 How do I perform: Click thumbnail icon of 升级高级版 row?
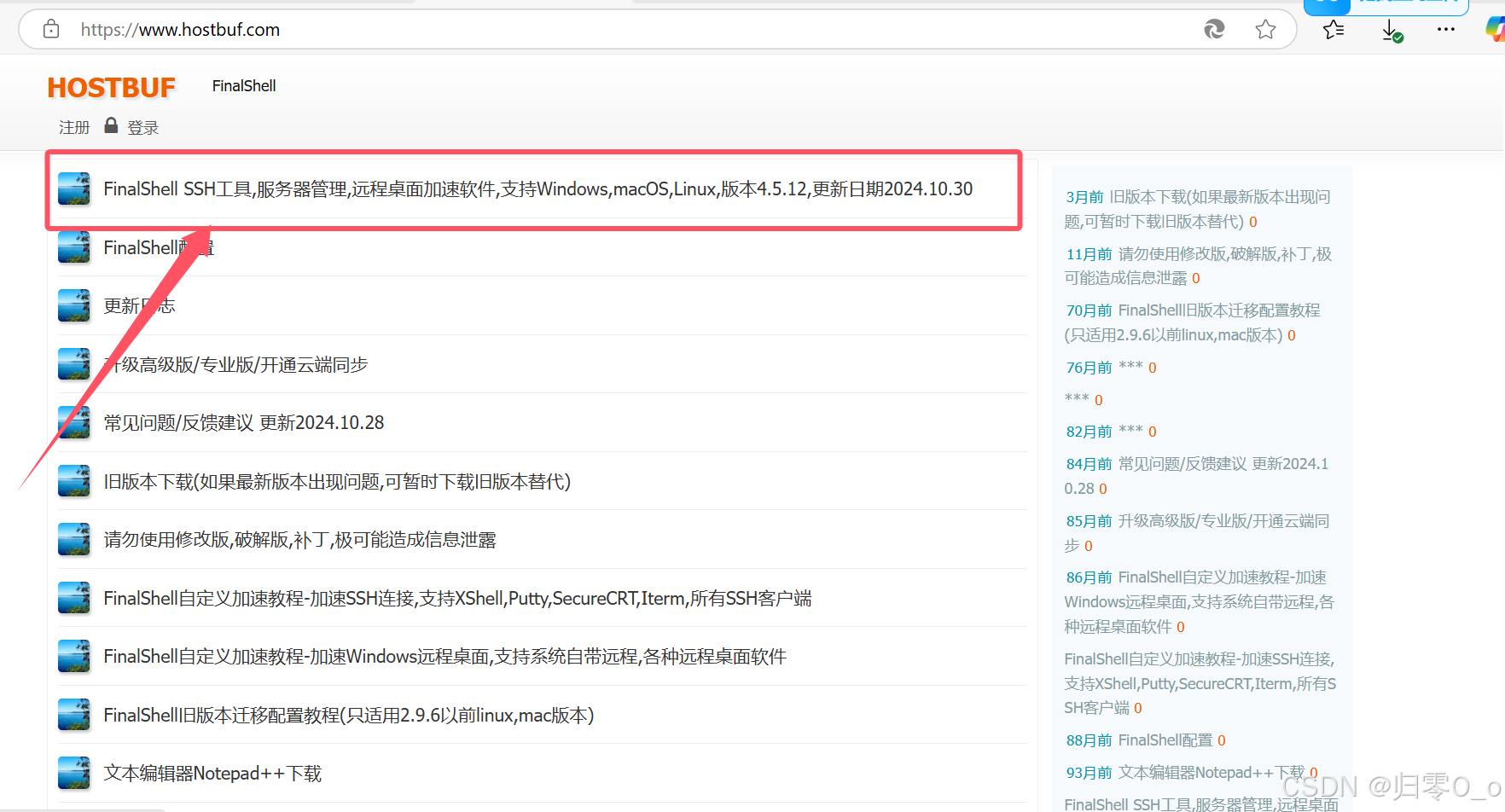[74, 364]
